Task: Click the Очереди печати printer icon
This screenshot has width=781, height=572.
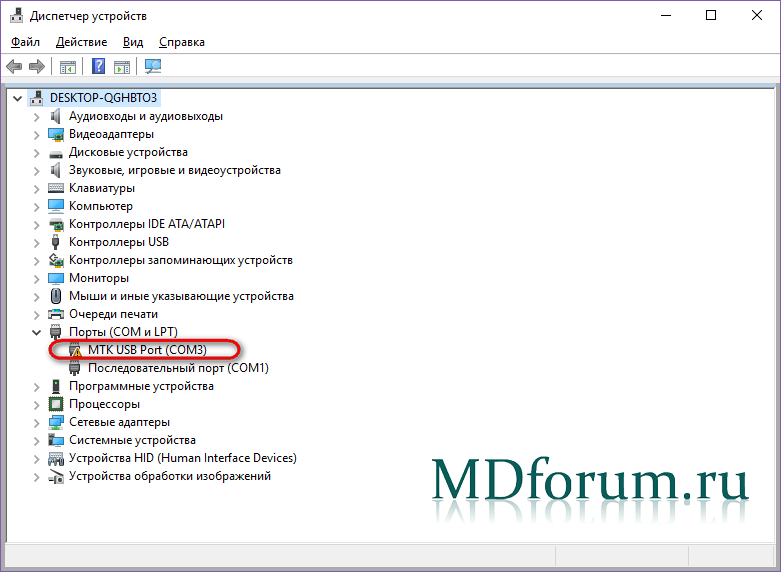Action: click(x=56, y=314)
